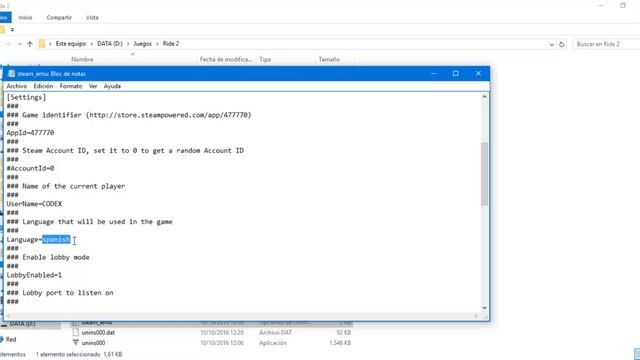Open the quick access toolbar customize arrow

tap(12, 30)
